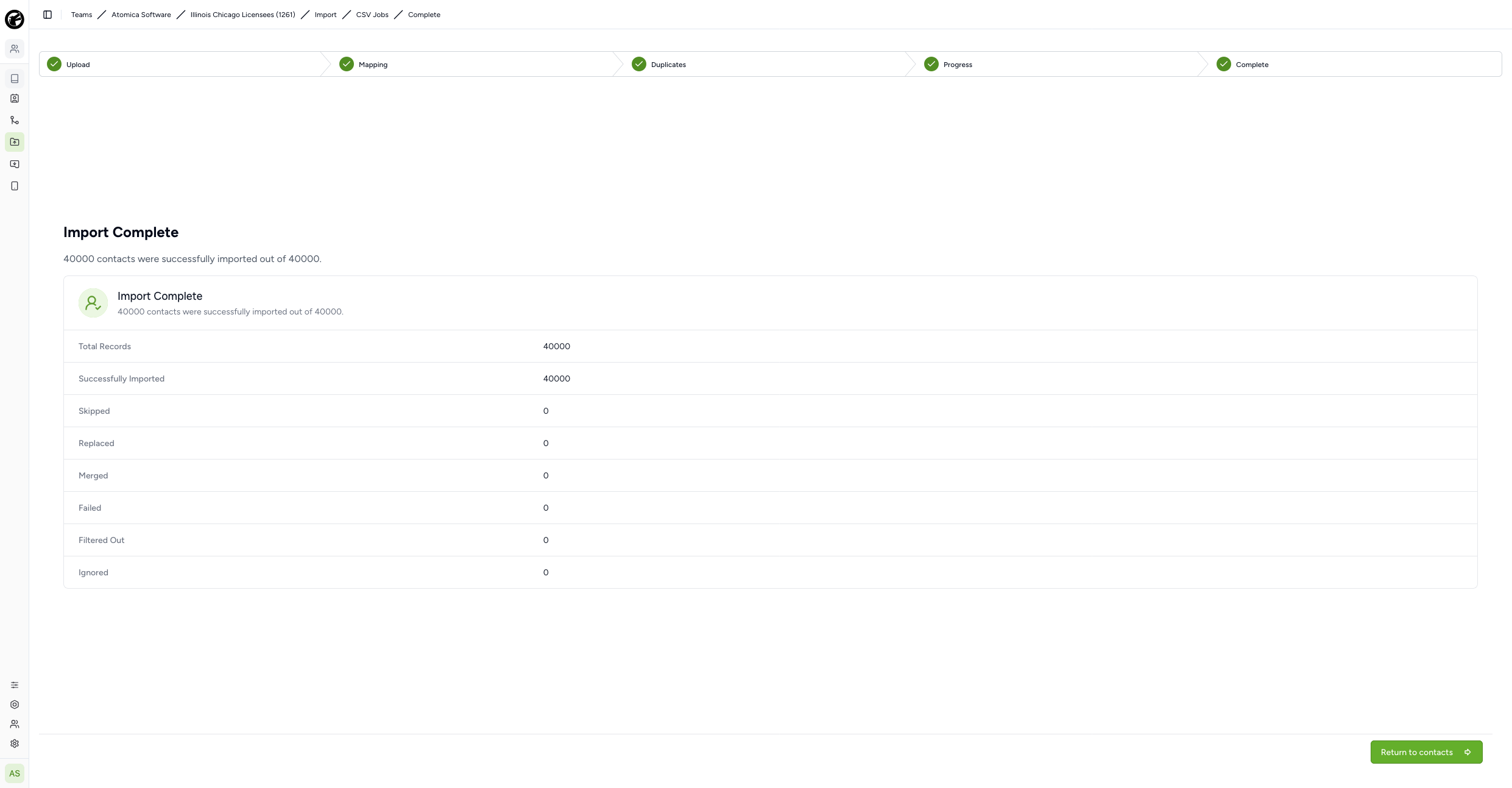This screenshot has height=788, width=1512.
Task: Click the Successfully Imported label
Action: coord(121,378)
